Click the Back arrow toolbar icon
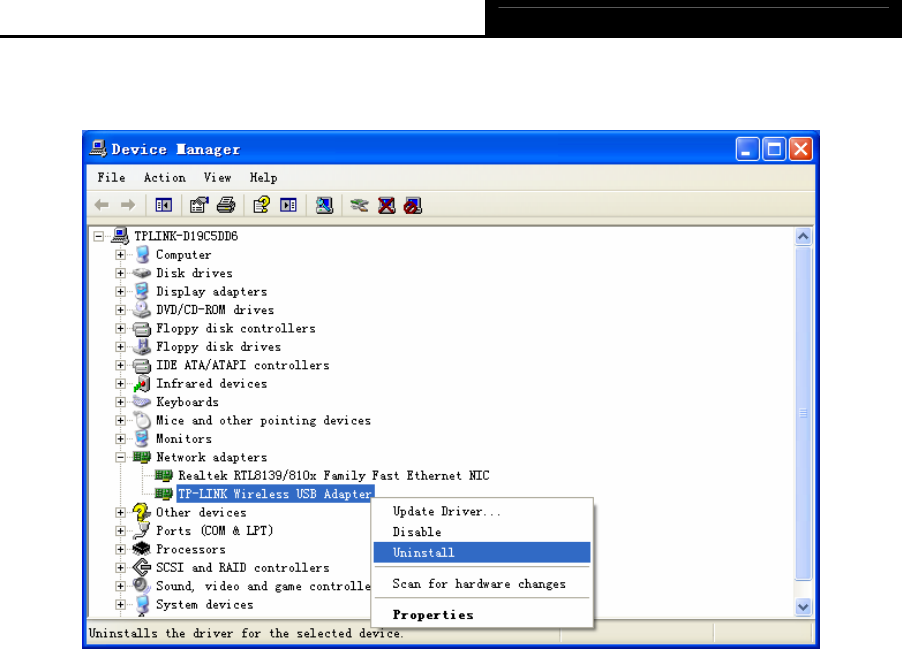902x649 pixels. point(102,205)
